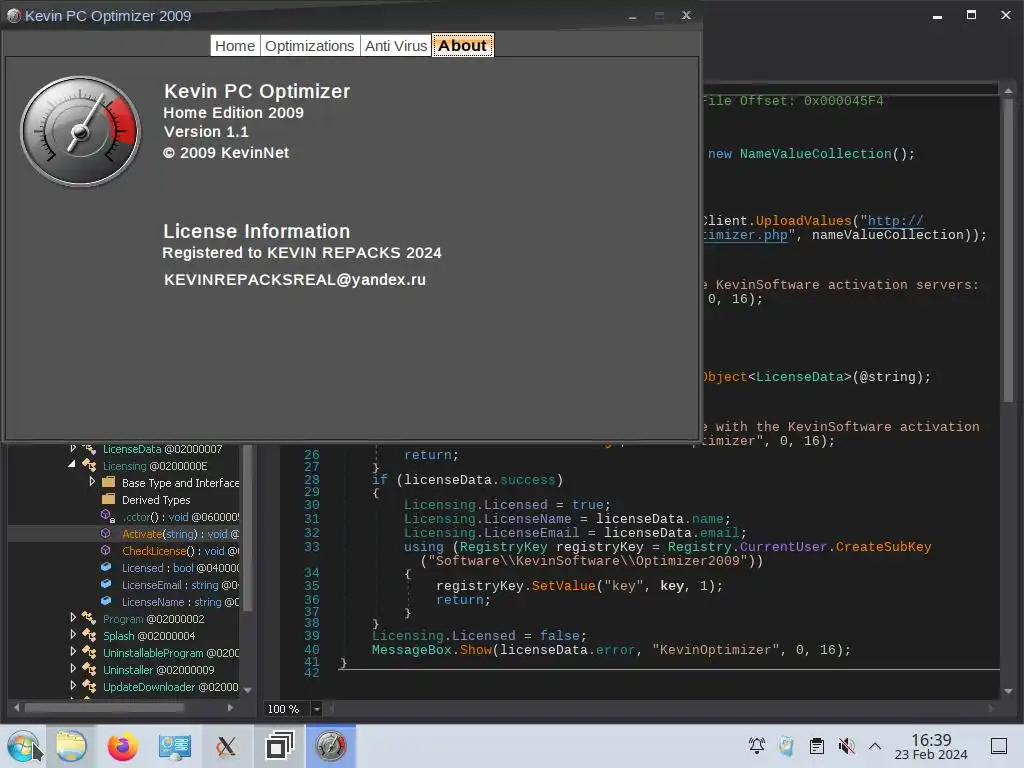Click the UploadValues method reference in code
The image size is (1024, 768).
(x=803, y=221)
